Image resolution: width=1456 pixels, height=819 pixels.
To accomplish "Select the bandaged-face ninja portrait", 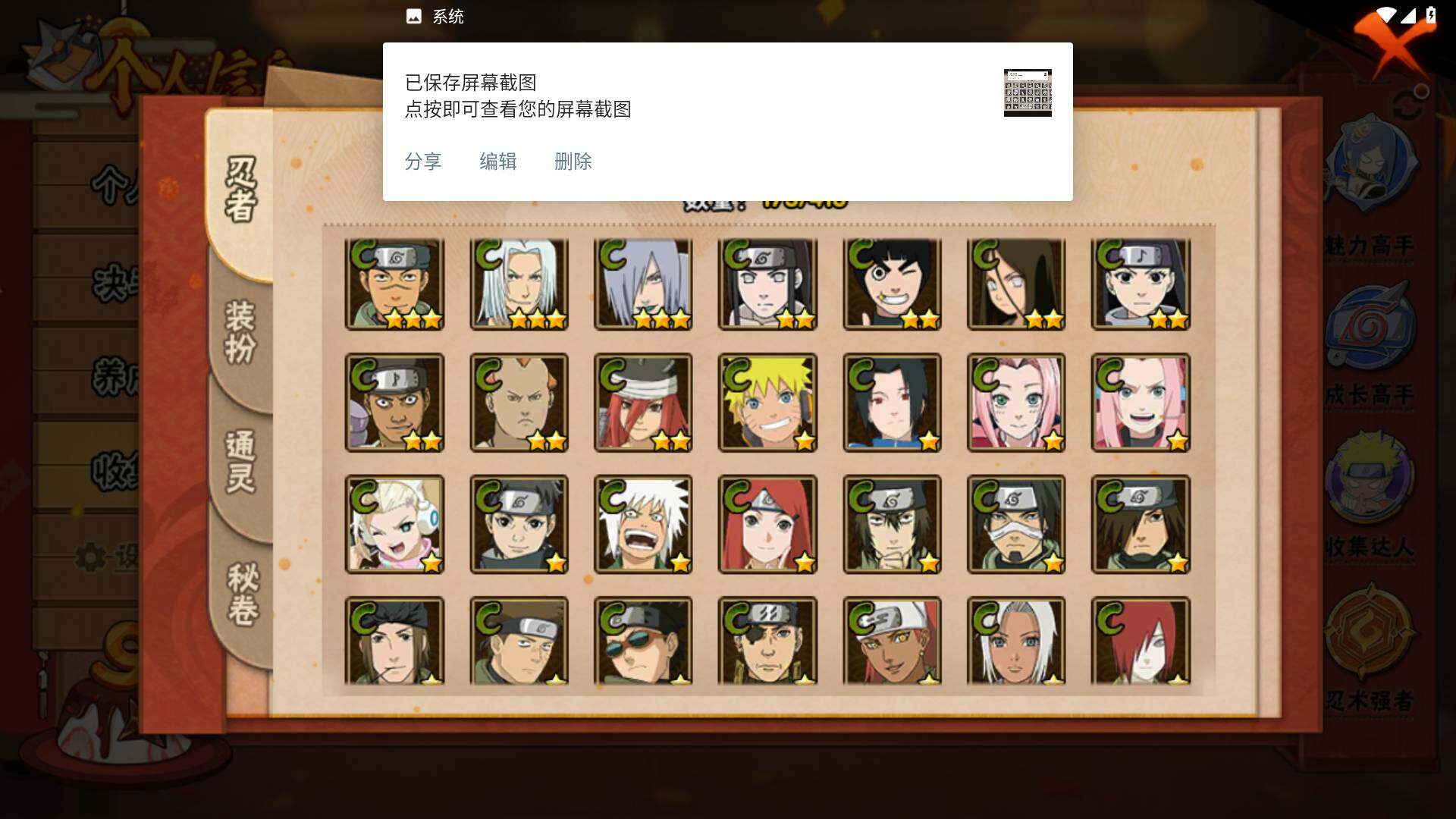I will pos(1016,524).
